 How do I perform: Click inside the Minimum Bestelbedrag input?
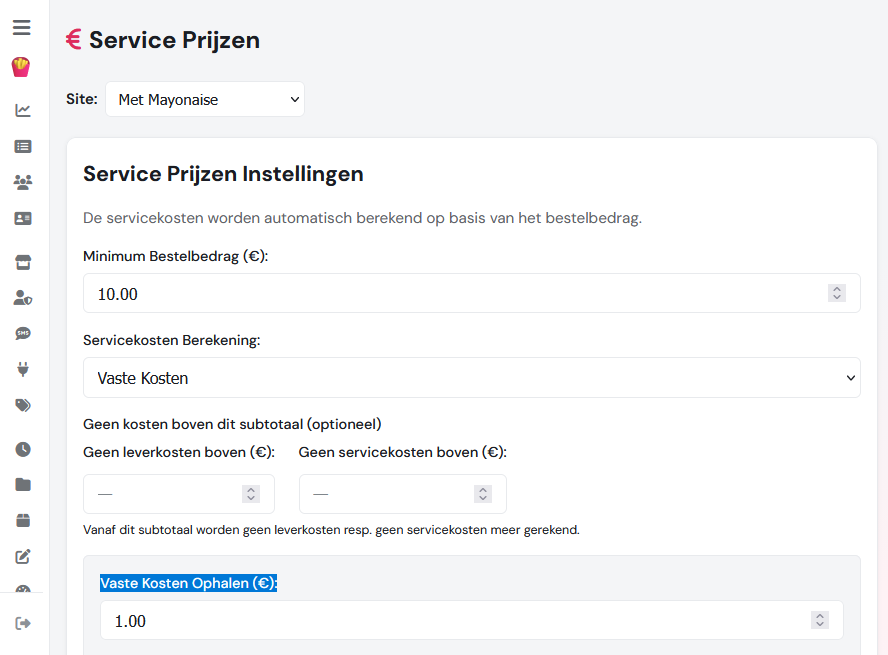[x=400, y=293]
